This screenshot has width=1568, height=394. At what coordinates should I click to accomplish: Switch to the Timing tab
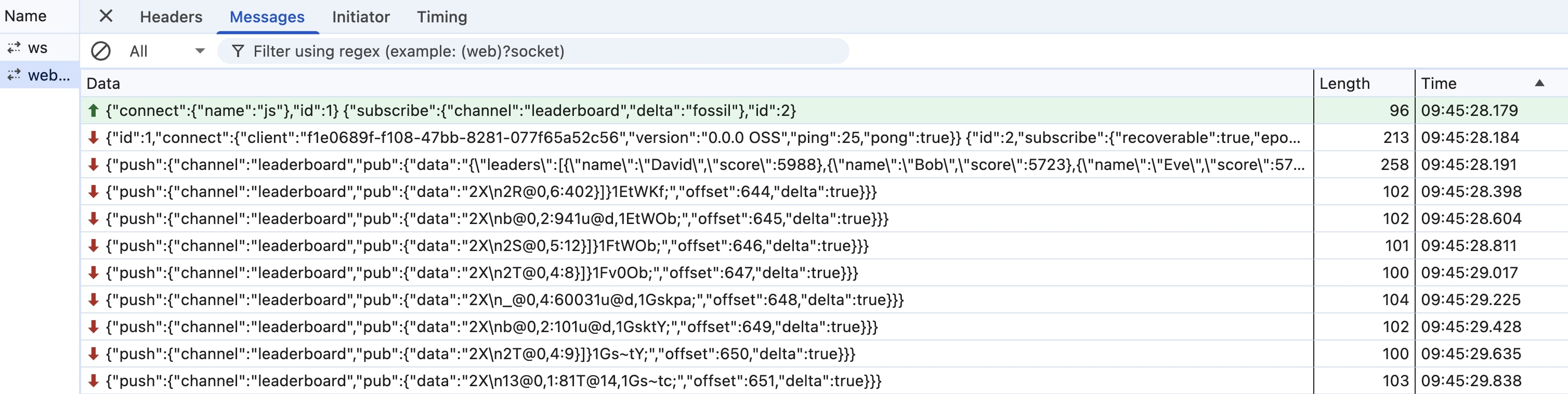pos(442,17)
